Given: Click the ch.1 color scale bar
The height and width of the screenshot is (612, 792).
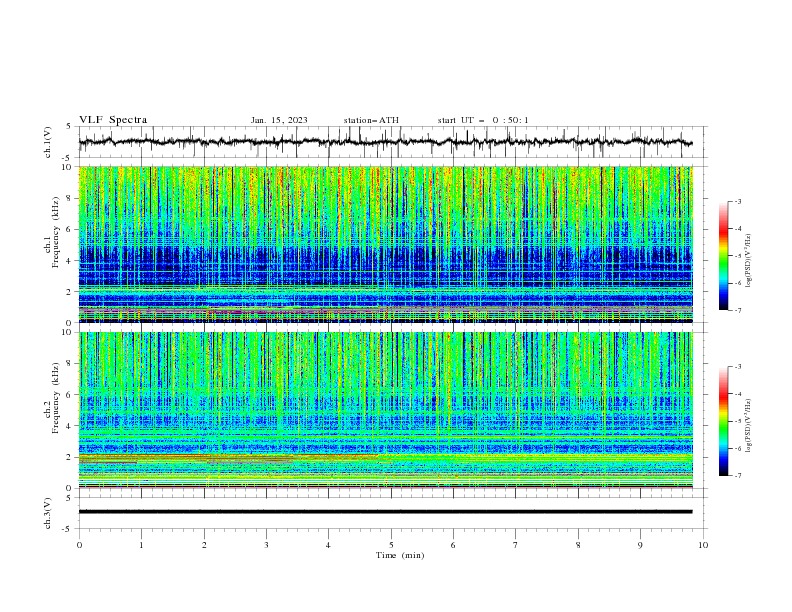Looking at the screenshot, I should click(723, 256).
